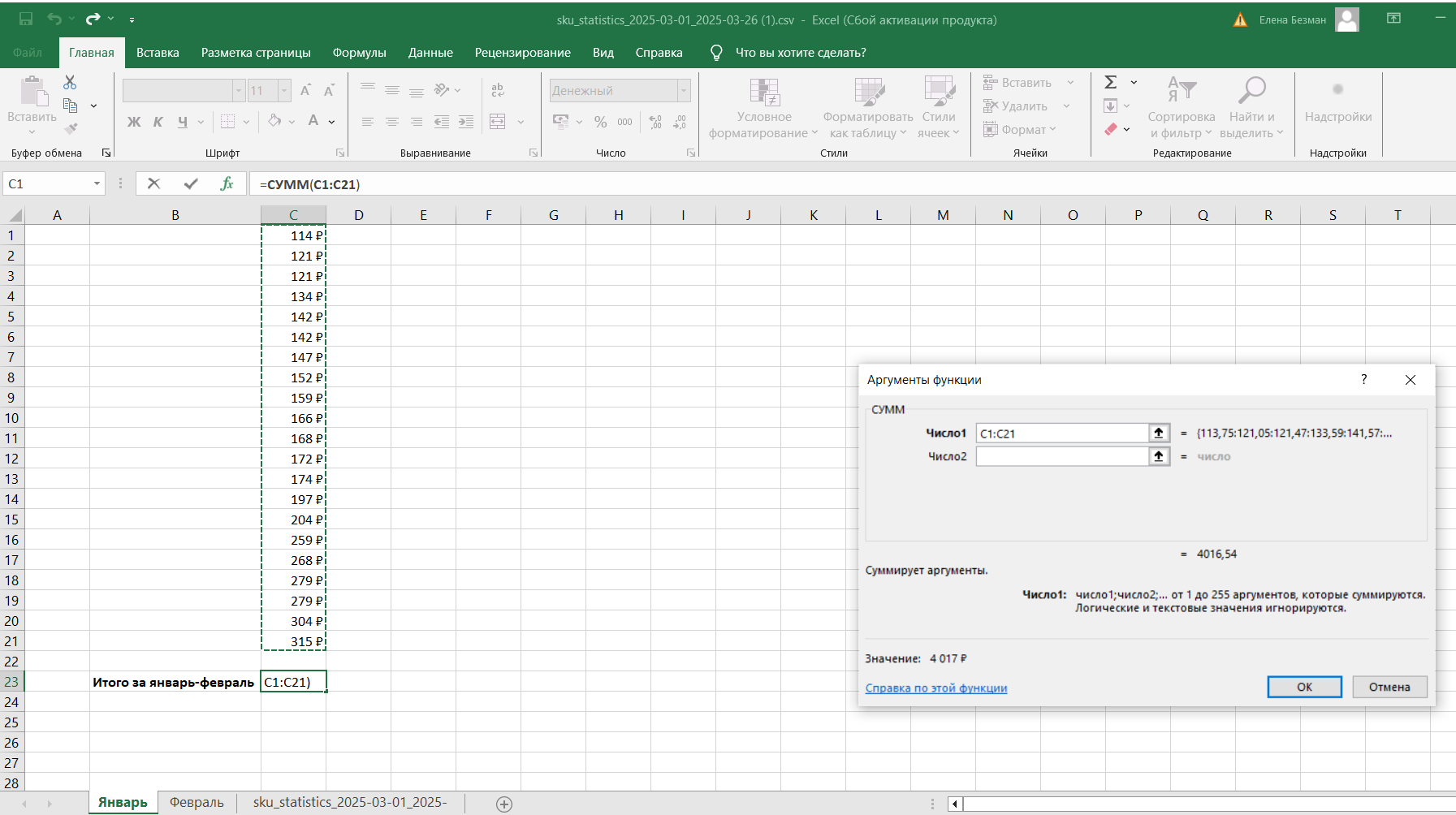Click the Save icon in title bar

26,19
